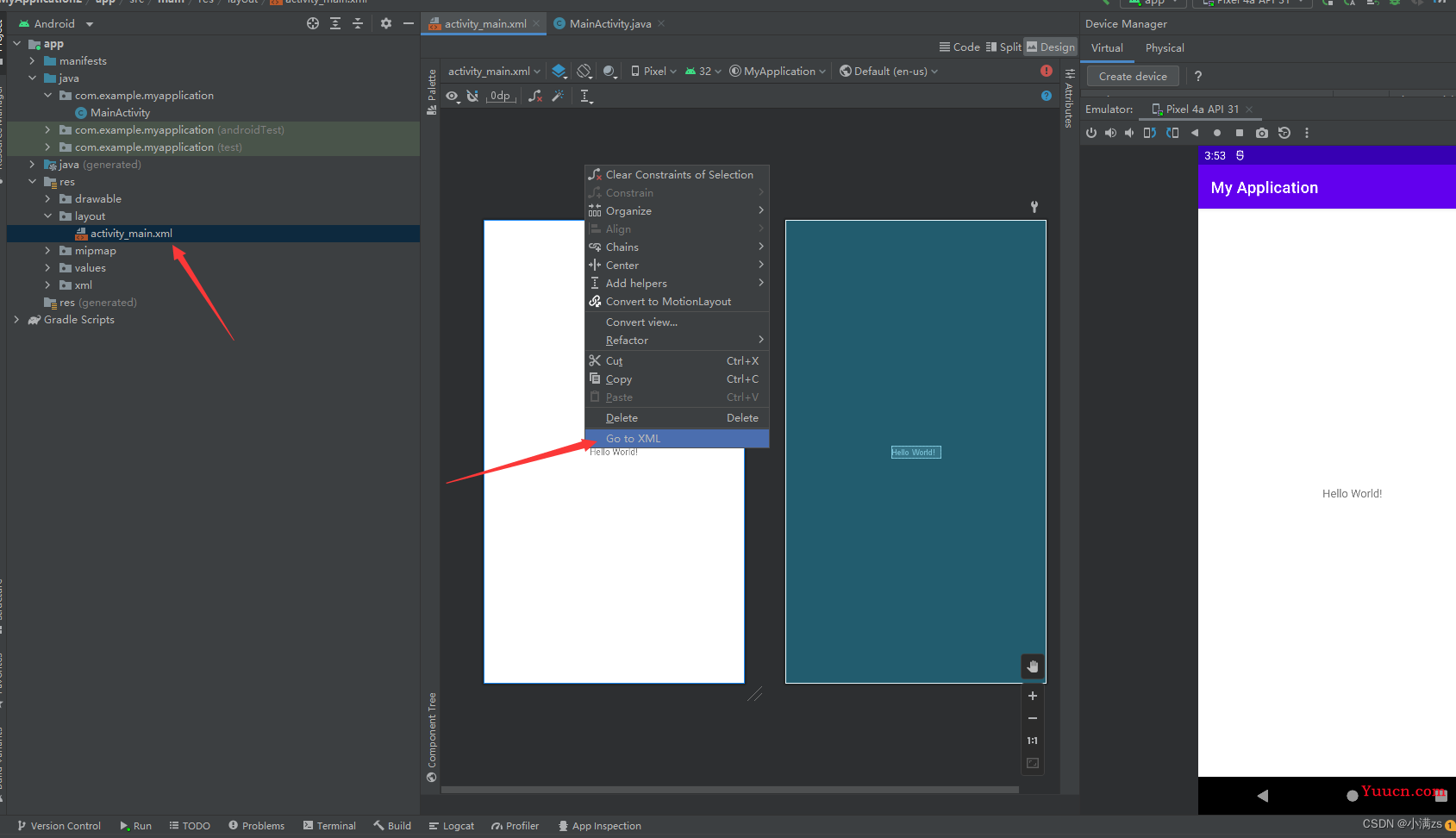This screenshot has height=838, width=1456.
Task: Toggle the view options eye icon
Action: pyautogui.click(x=453, y=96)
